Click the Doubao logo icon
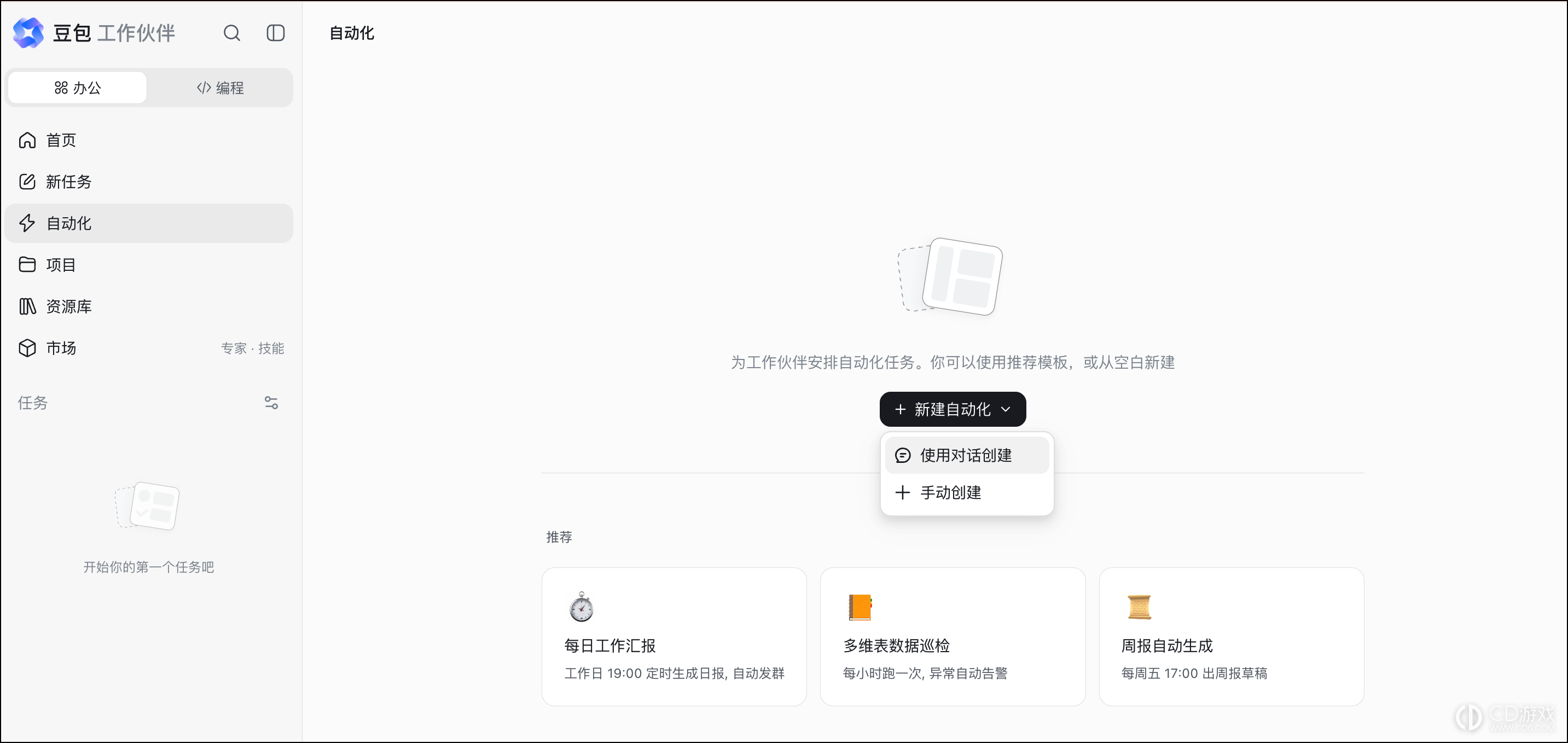Viewport: 1568px width, 743px height. tap(28, 33)
